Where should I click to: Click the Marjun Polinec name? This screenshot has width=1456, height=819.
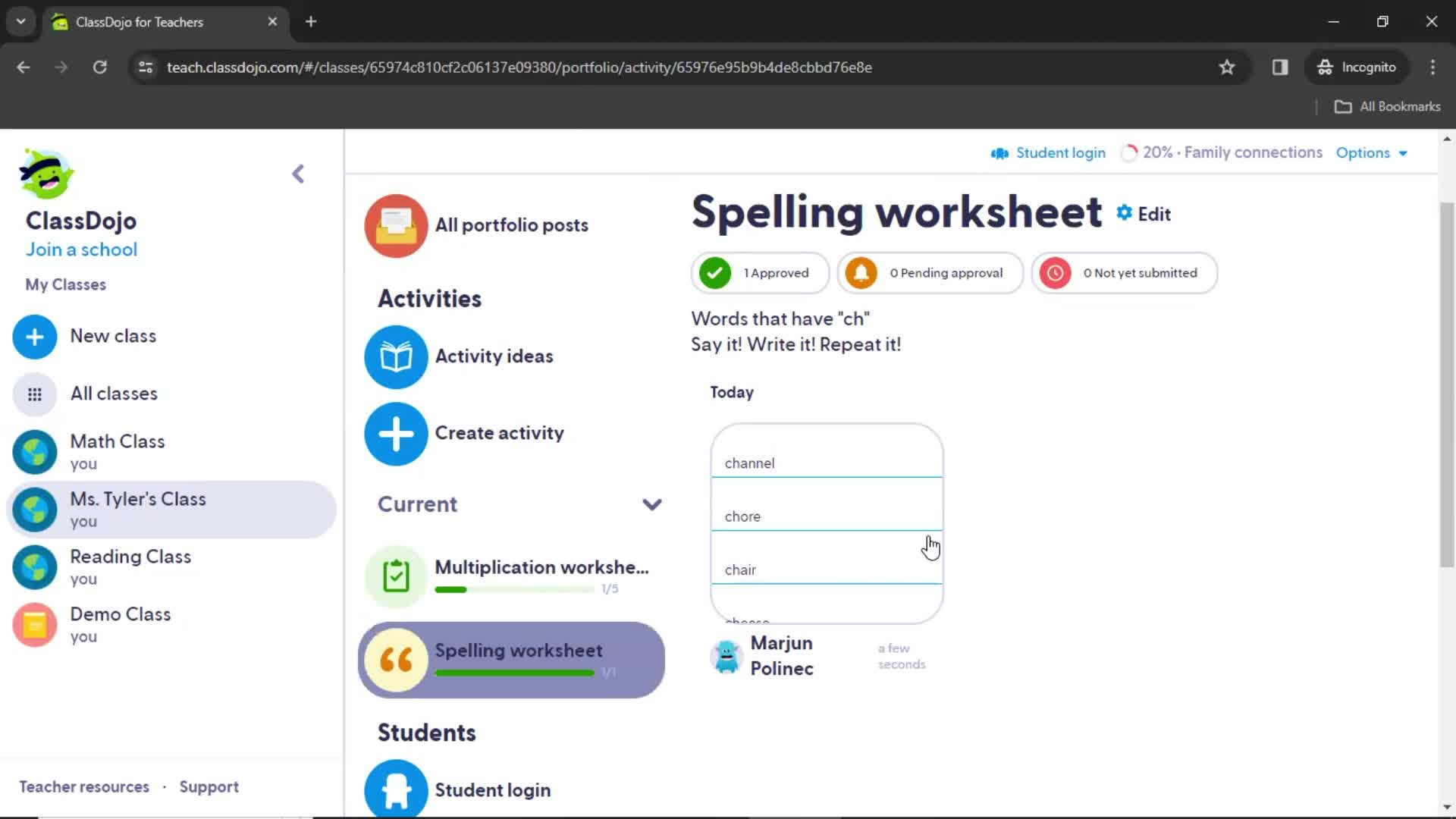point(782,656)
